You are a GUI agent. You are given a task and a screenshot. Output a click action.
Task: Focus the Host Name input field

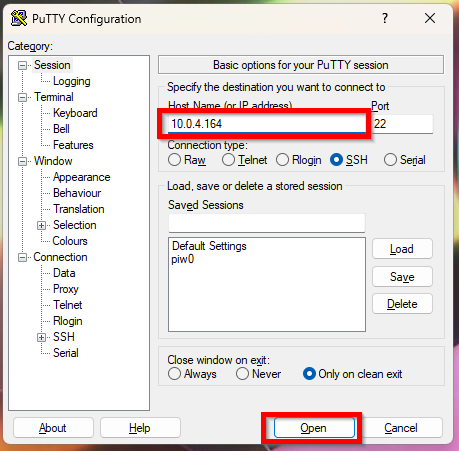267,124
